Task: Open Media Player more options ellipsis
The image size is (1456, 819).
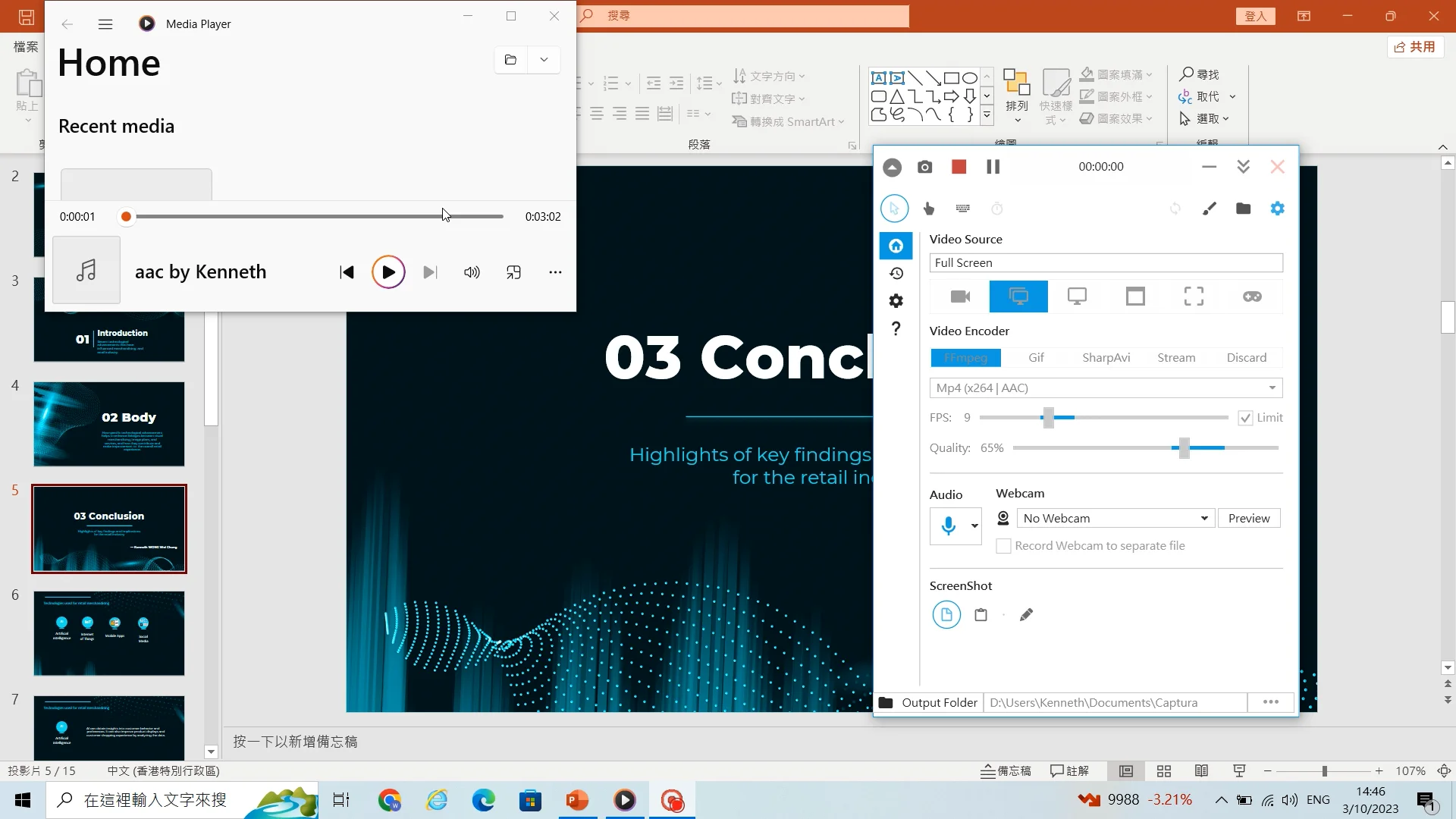Action: 555,272
